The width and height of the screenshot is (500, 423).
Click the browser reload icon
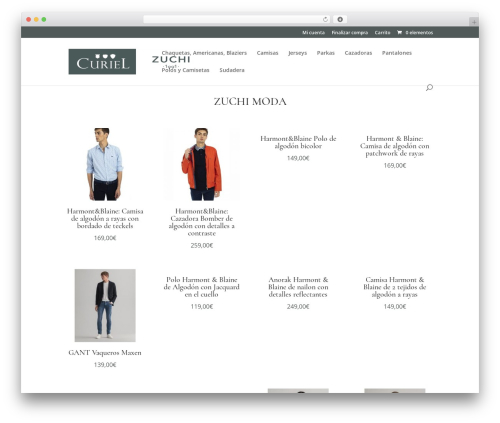[x=325, y=20]
